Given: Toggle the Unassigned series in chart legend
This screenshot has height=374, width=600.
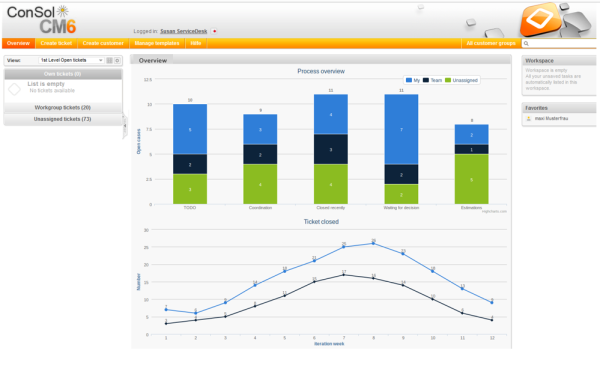Looking at the screenshot, I should tap(461, 80).
